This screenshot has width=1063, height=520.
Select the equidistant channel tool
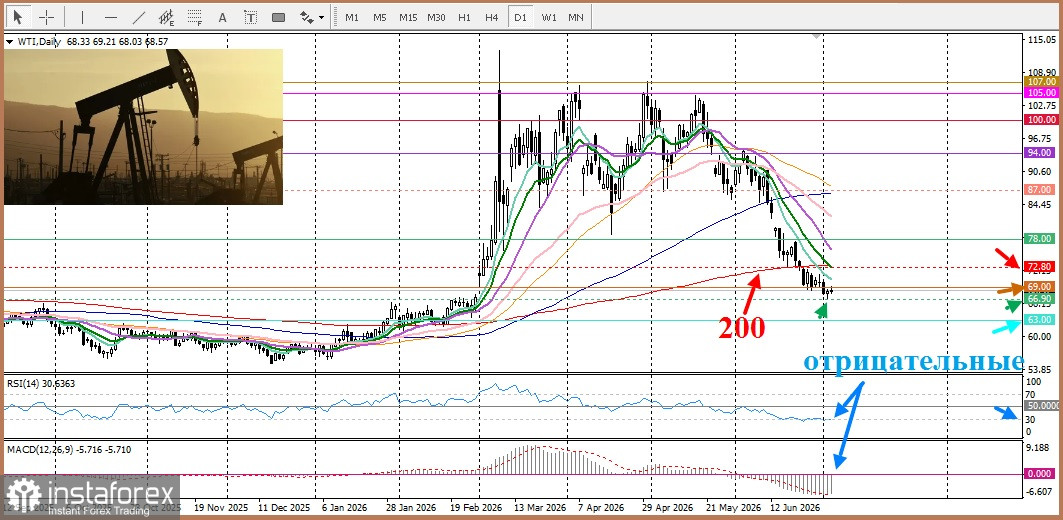coord(166,18)
